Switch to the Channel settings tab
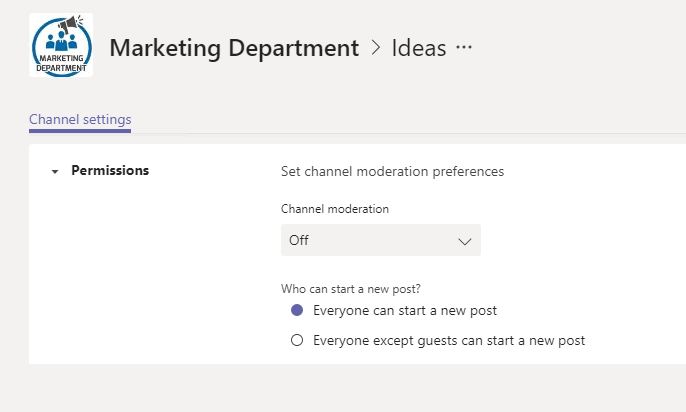 [80, 120]
